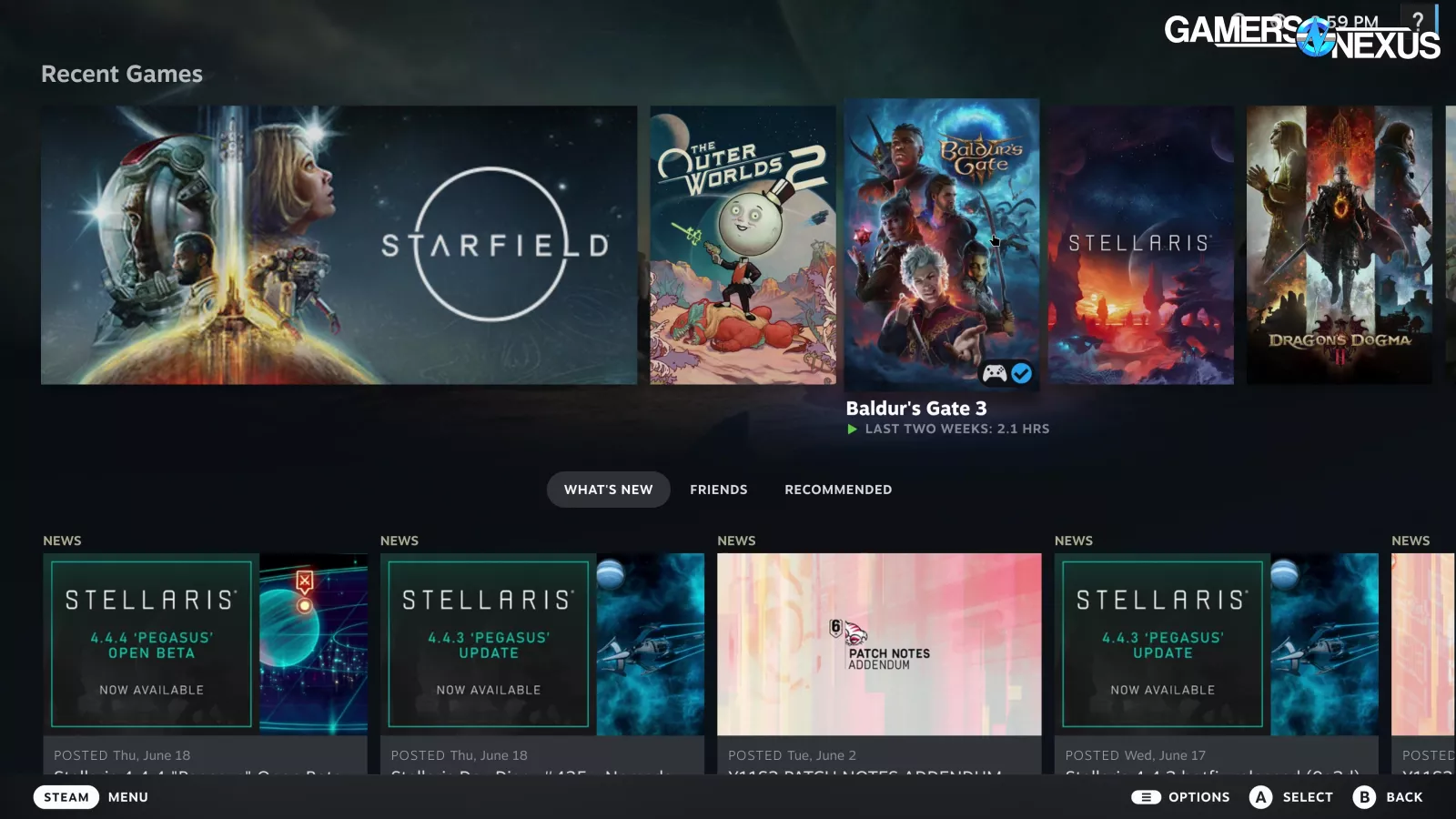Click the BACK label in the footer
Screen dimensions: 1456x819
point(1404,797)
